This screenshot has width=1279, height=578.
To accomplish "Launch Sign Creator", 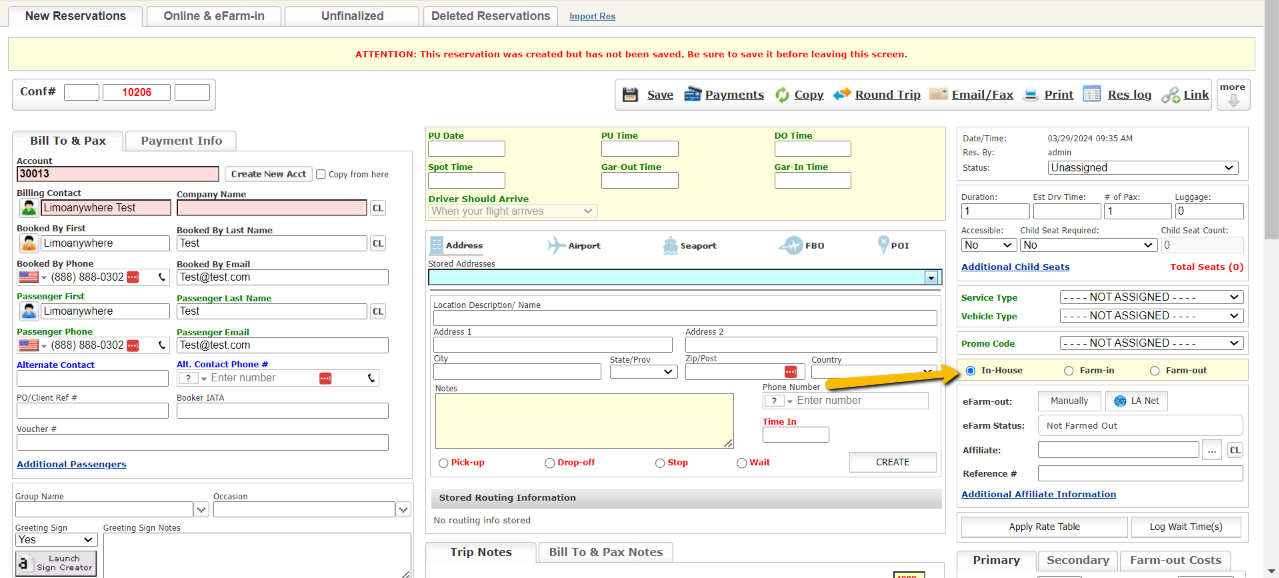I will tap(56, 563).
